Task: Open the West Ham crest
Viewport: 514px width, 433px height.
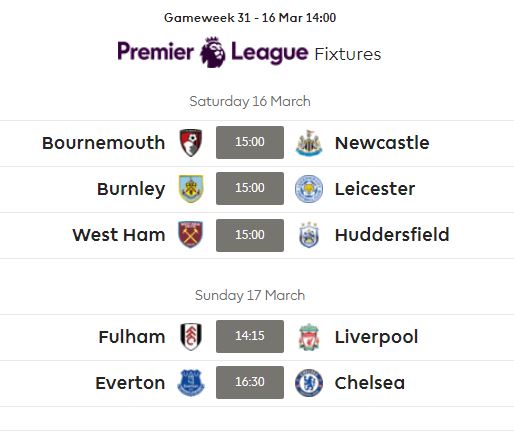Action: [x=191, y=235]
